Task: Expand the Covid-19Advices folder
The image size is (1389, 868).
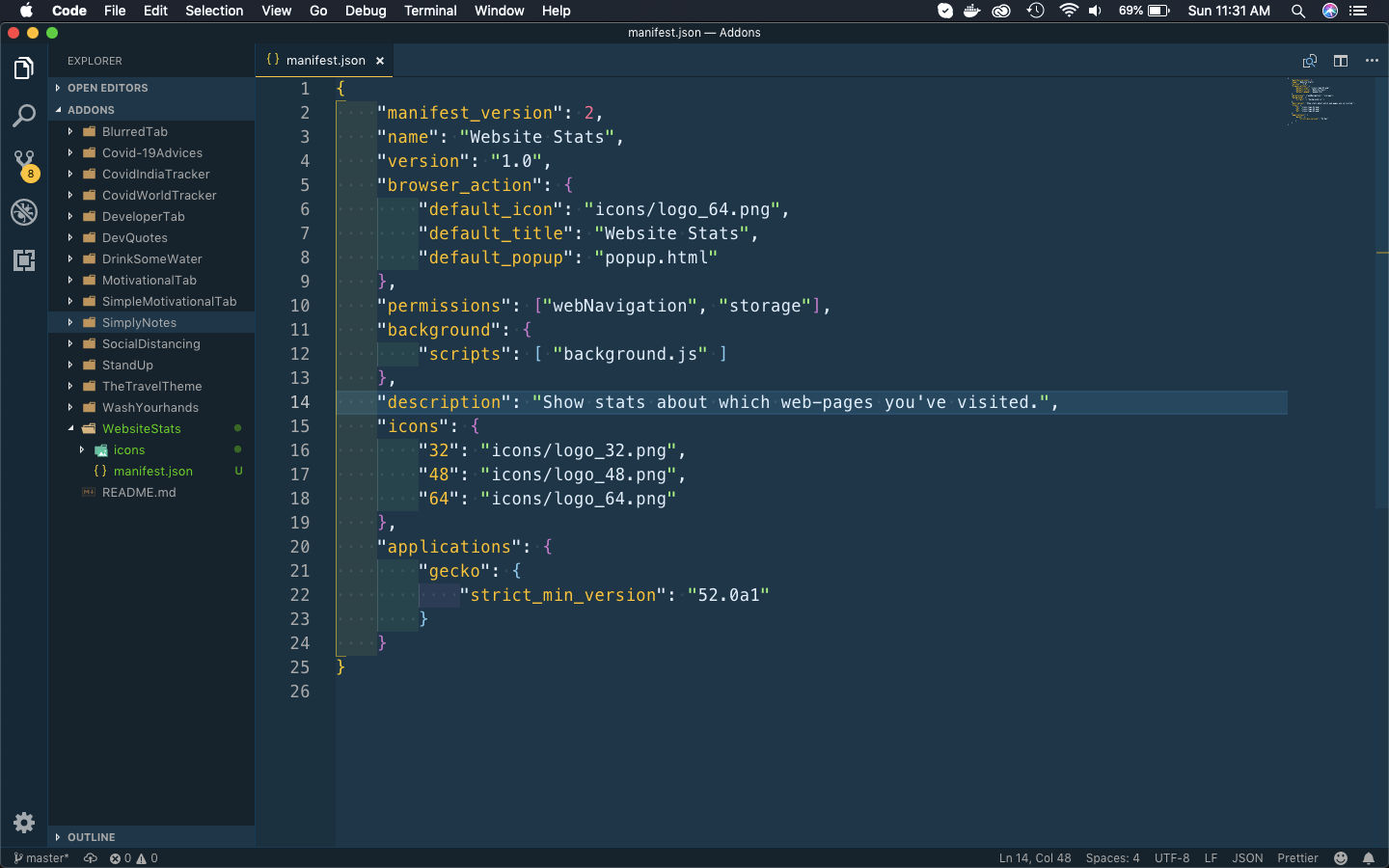Action: click(x=151, y=152)
